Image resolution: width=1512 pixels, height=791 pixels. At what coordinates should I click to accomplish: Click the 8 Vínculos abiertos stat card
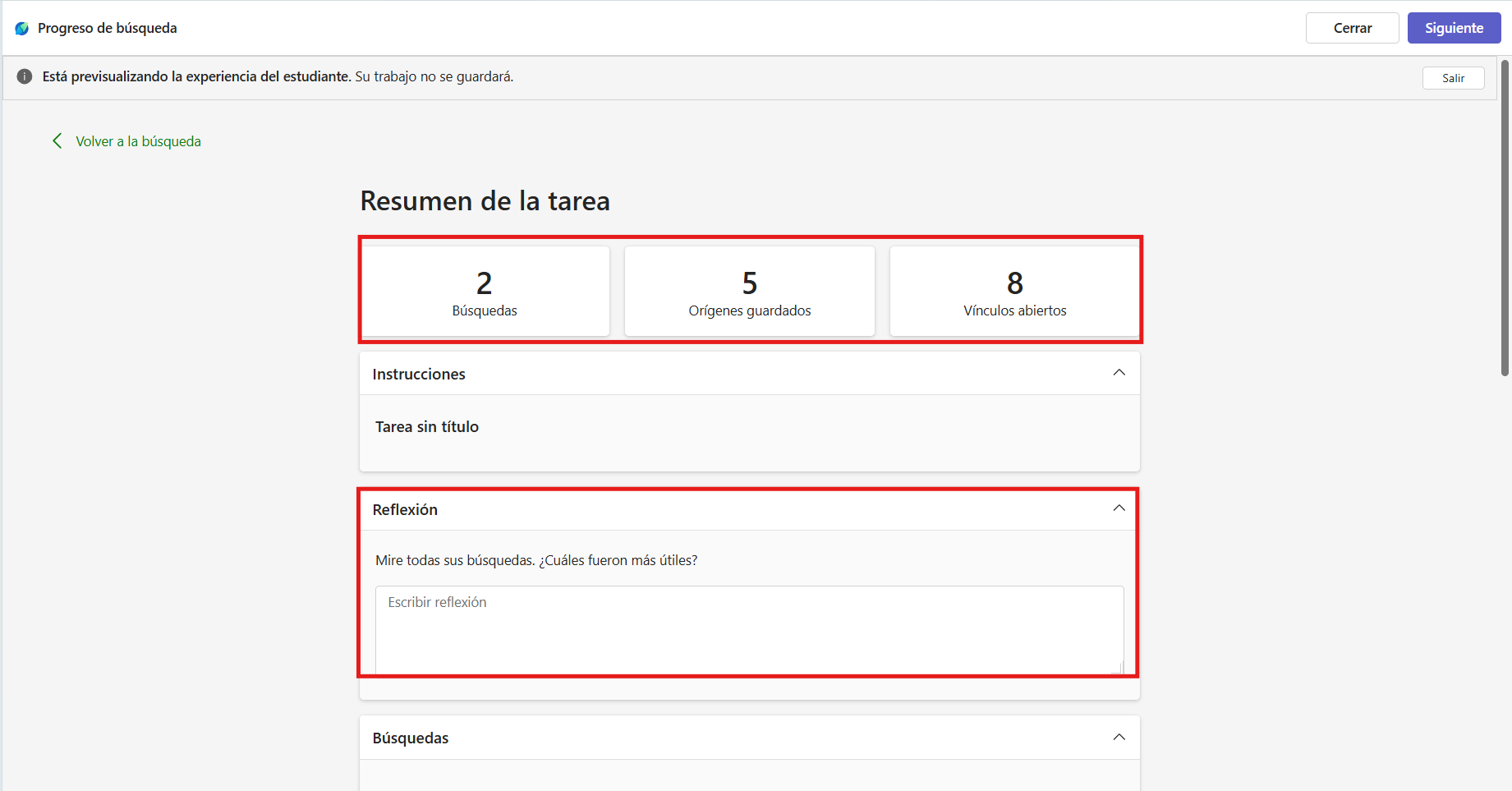(1014, 291)
